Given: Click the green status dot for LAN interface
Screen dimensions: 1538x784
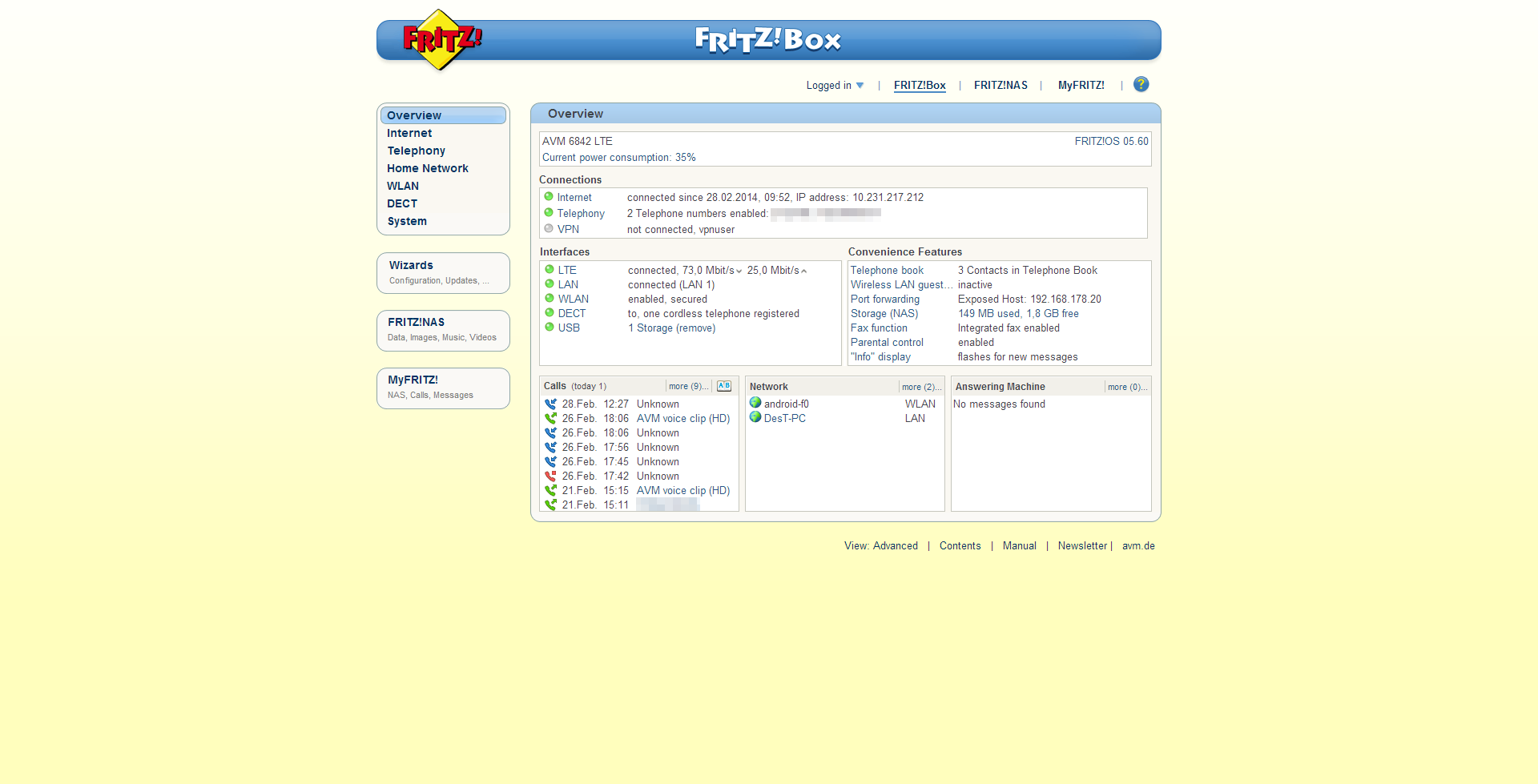Looking at the screenshot, I should [x=550, y=283].
